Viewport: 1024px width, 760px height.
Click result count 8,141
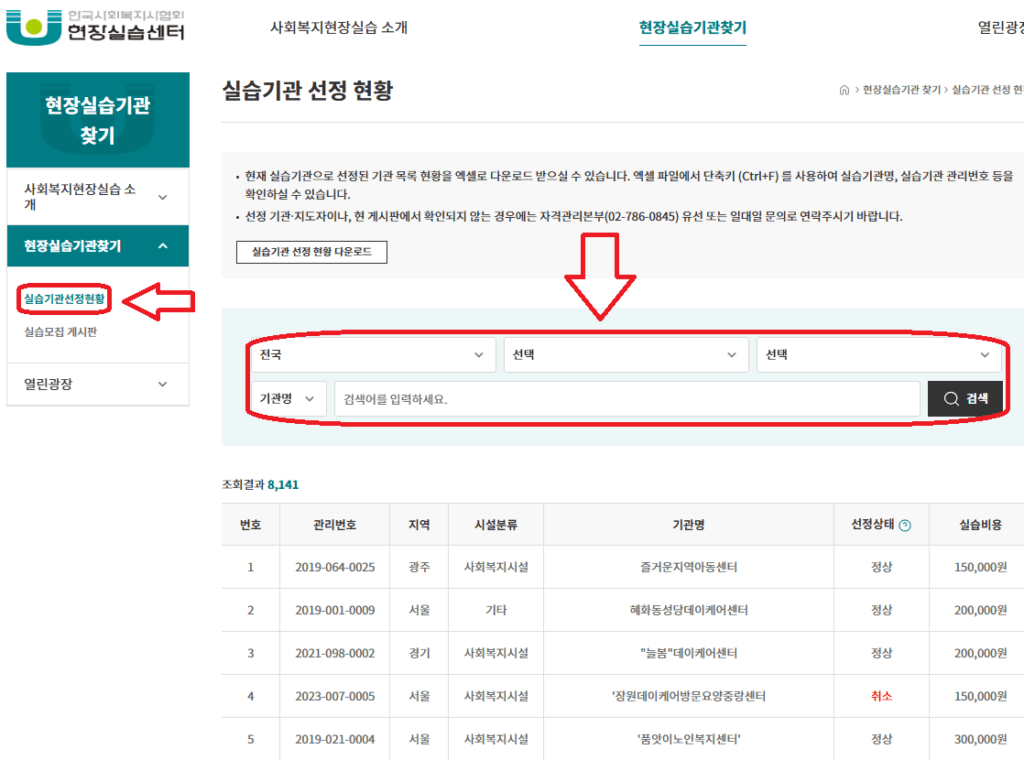click(283, 485)
